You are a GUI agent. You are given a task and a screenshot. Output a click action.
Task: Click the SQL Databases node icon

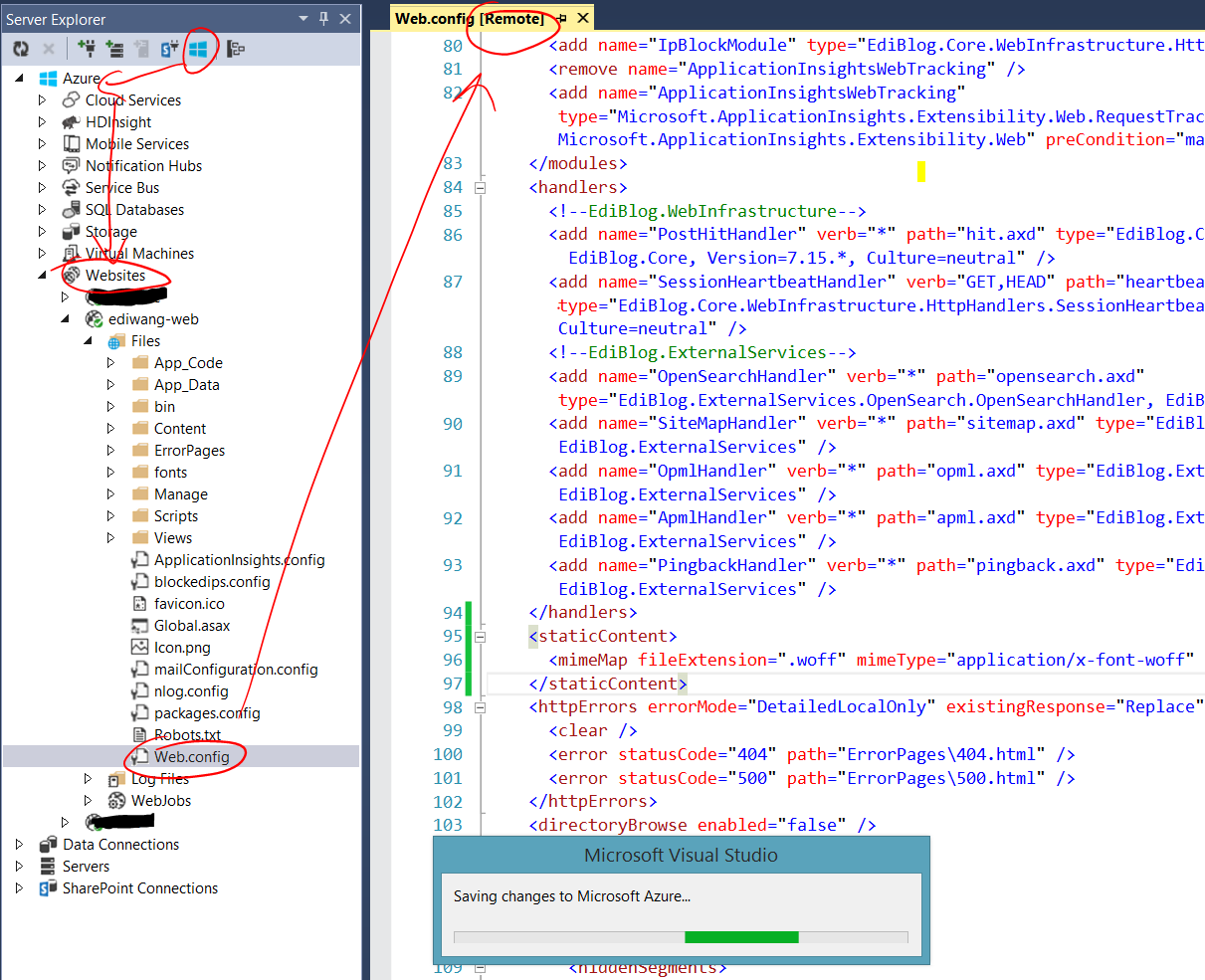click(71, 209)
